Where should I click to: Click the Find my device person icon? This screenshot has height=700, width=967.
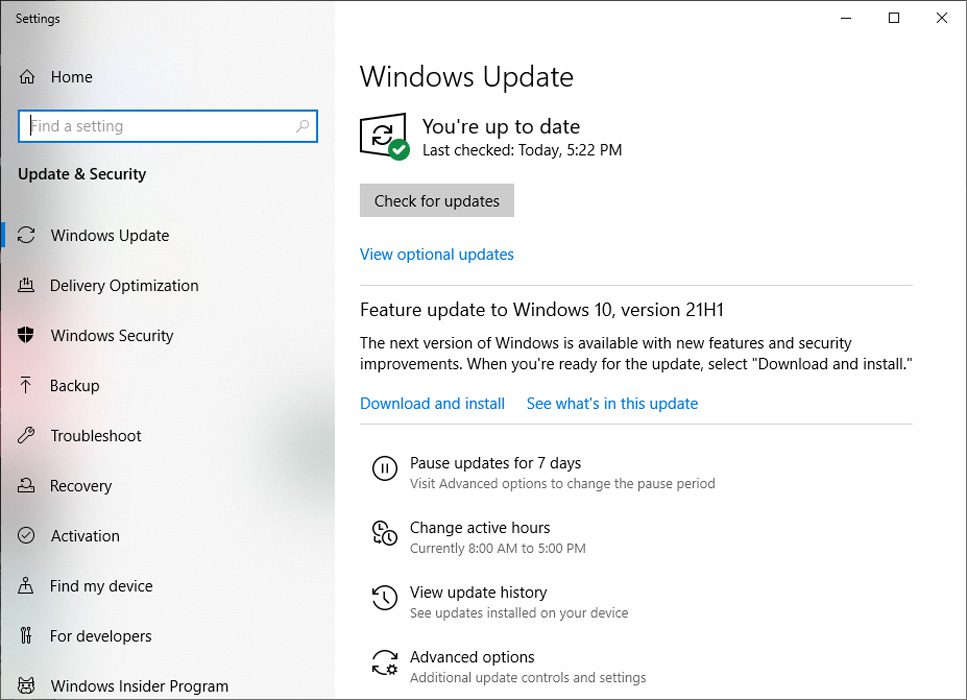pyautogui.click(x=26, y=585)
